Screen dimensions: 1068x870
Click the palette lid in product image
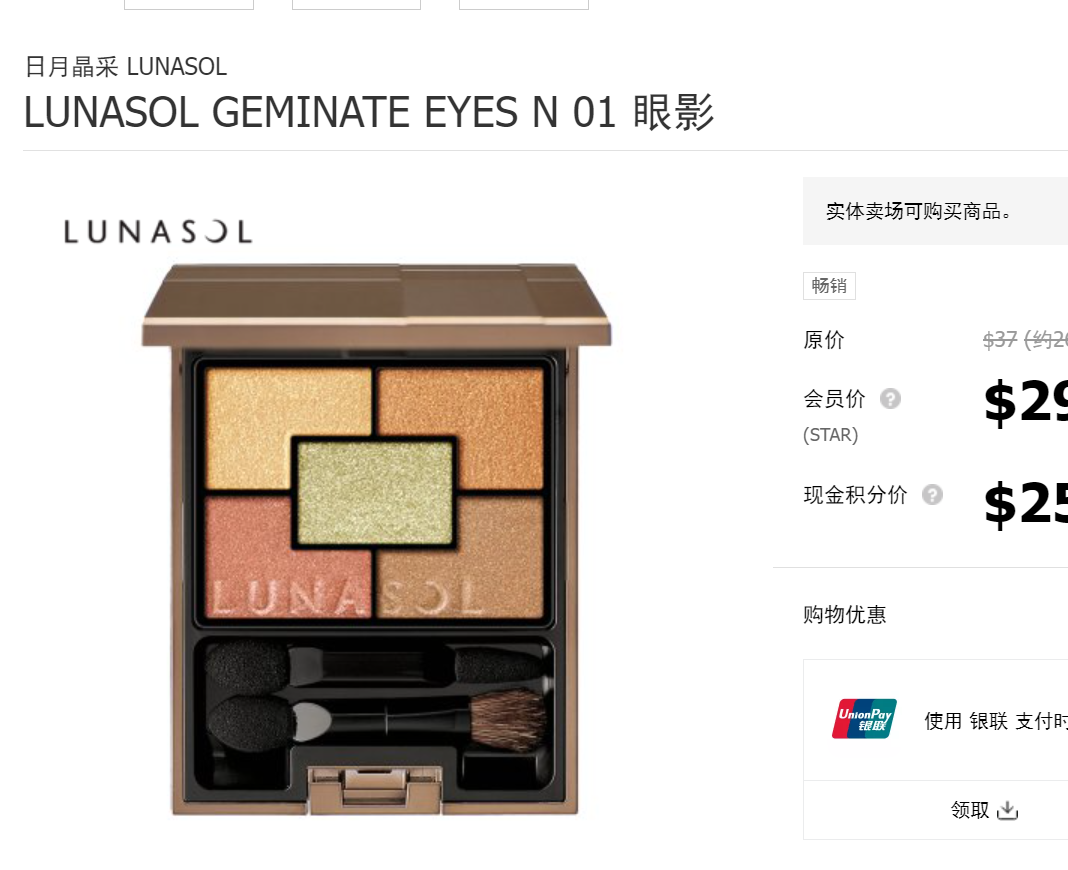coord(376,305)
